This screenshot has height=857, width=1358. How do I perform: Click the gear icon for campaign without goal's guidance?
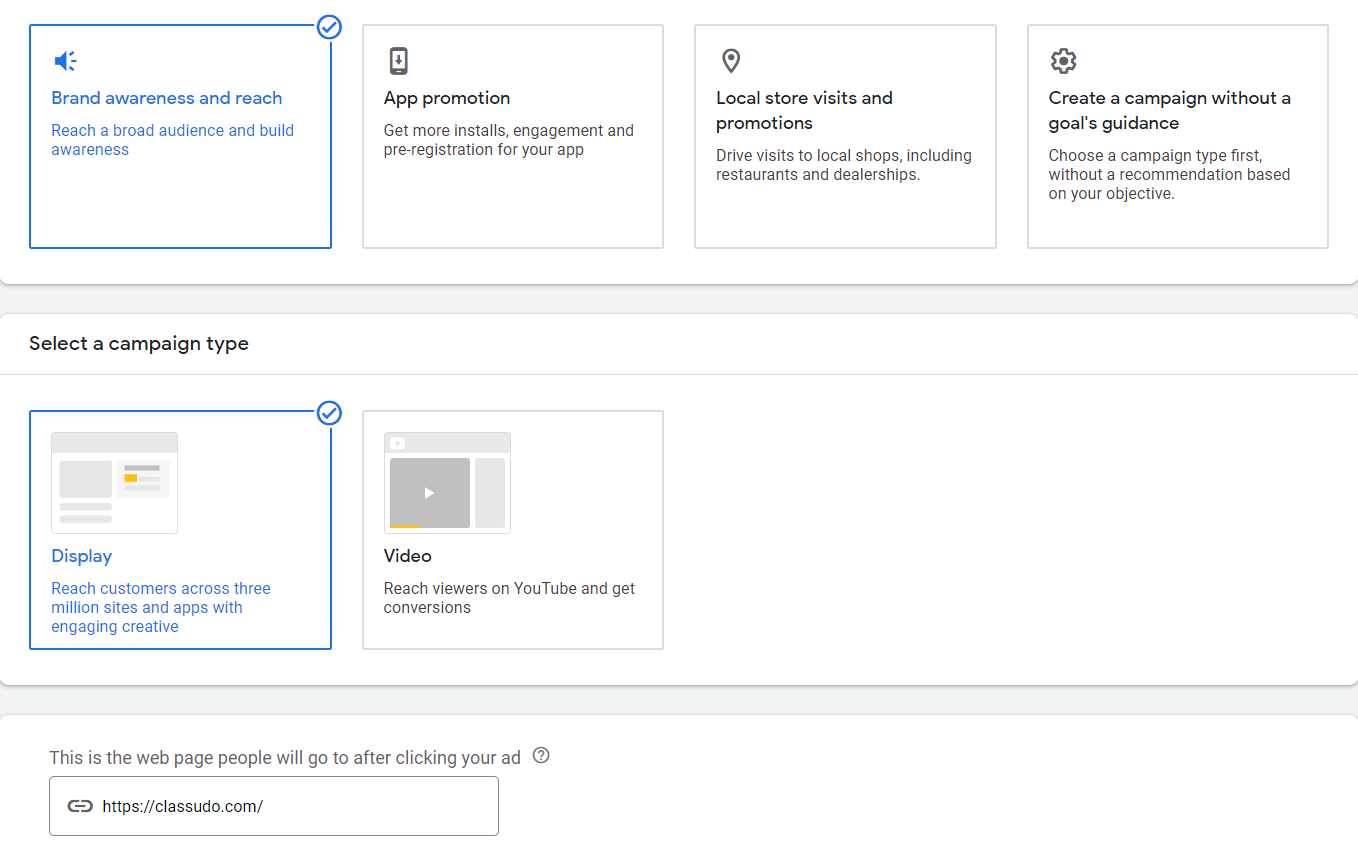pos(1063,60)
